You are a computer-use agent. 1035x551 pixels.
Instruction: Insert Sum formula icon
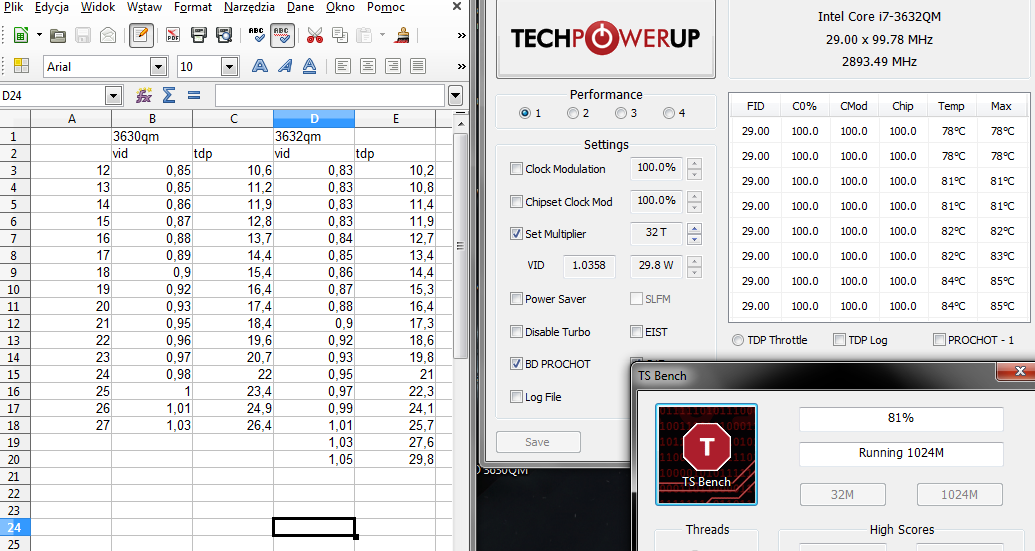click(x=169, y=96)
